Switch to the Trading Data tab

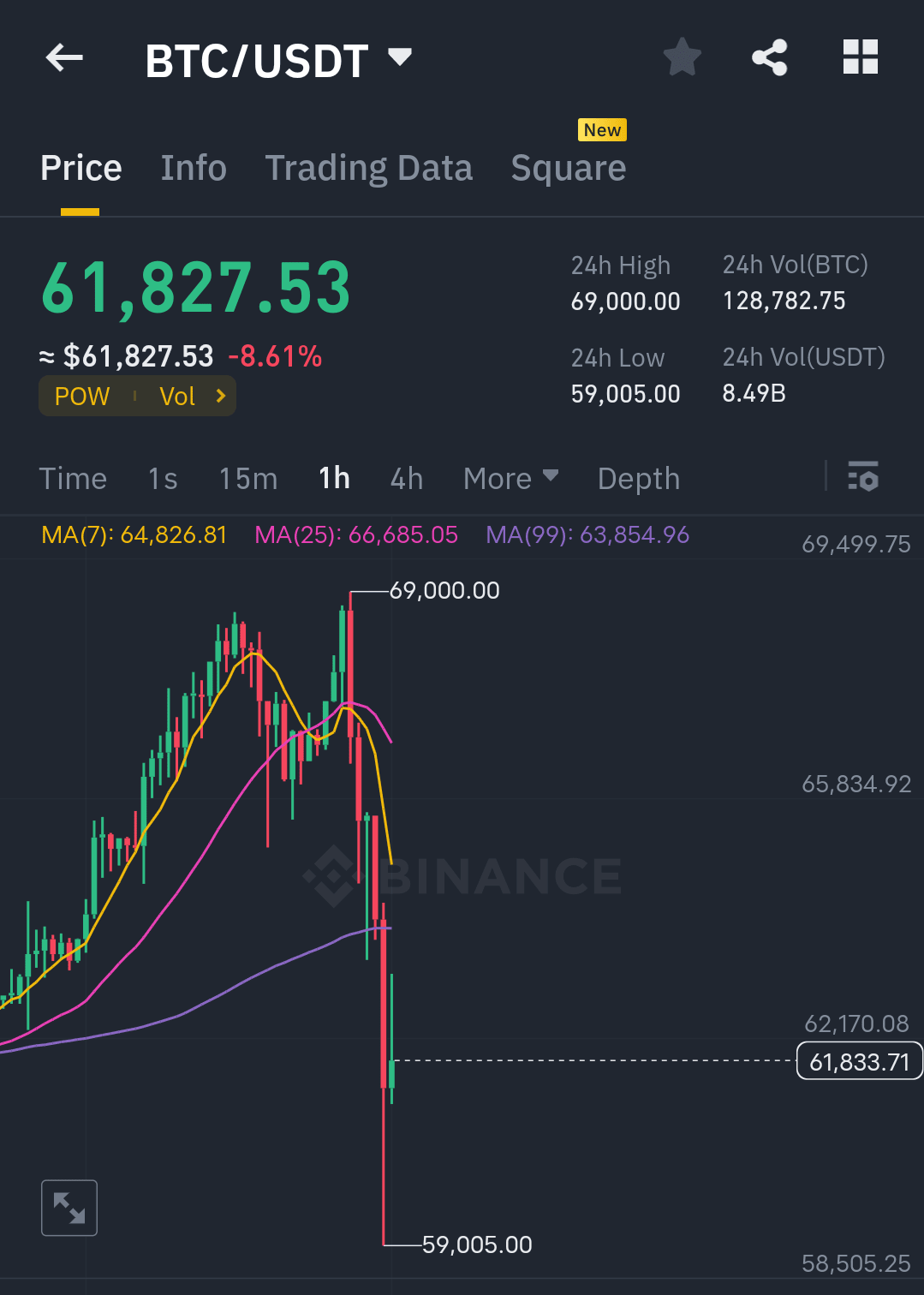coord(369,168)
